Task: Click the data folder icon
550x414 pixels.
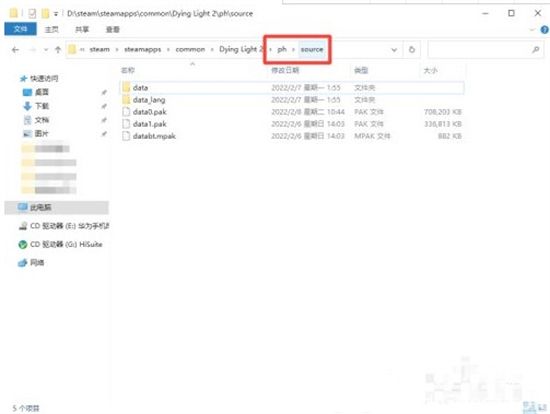Action: (x=126, y=87)
